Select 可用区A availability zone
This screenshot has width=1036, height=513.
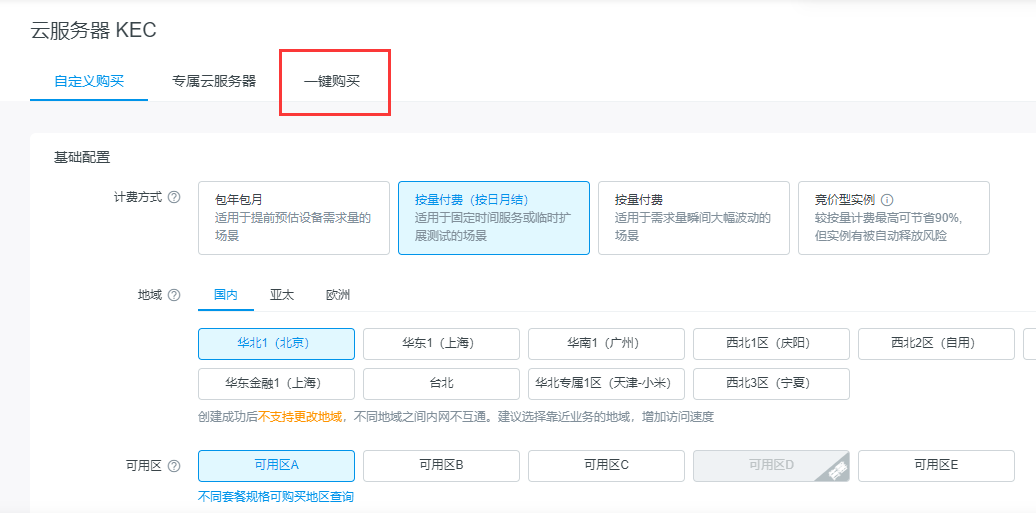click(276, 466)
